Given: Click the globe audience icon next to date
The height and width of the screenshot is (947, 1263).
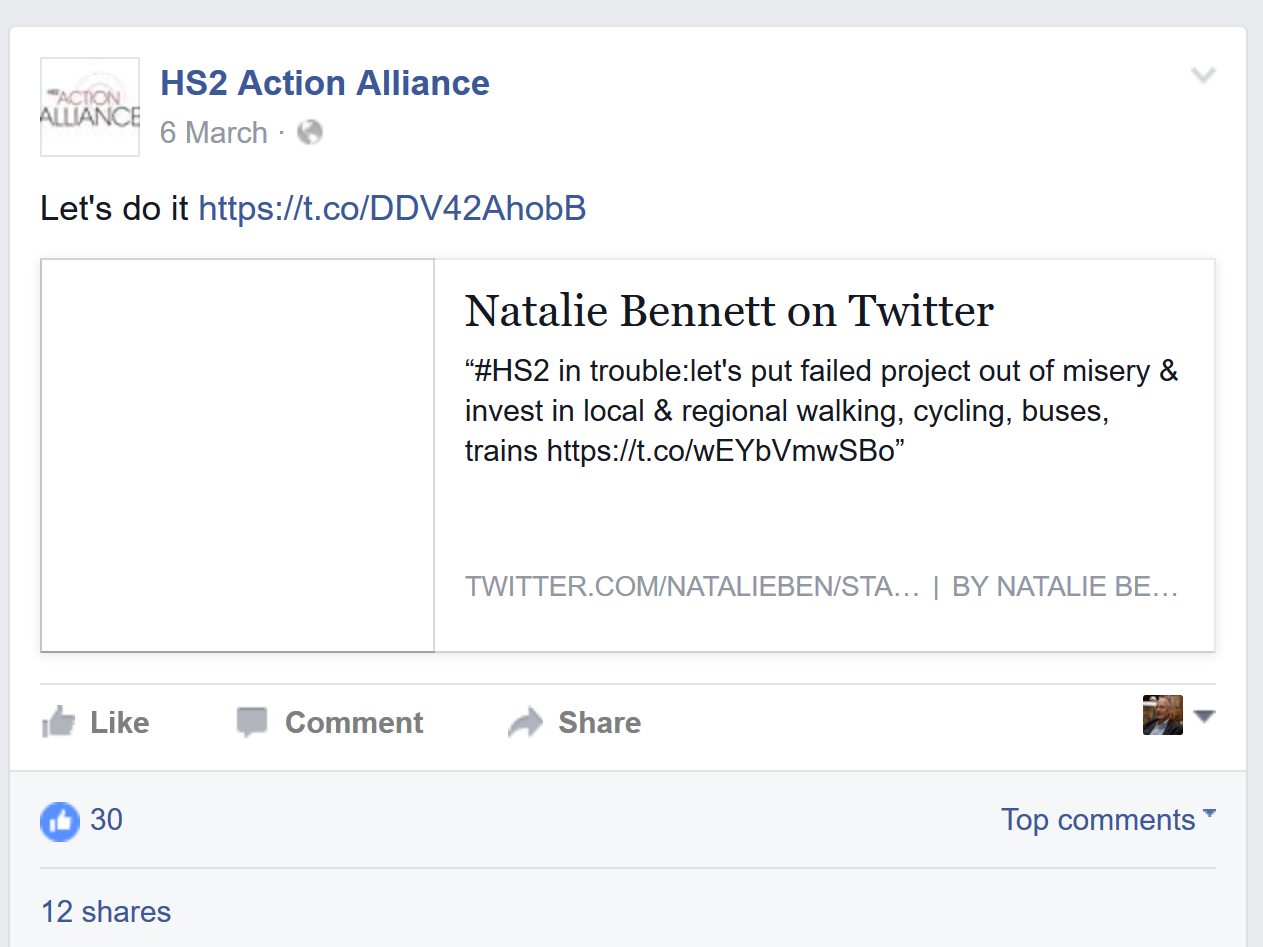Looking at the screenshot, I should coord(309,131).
